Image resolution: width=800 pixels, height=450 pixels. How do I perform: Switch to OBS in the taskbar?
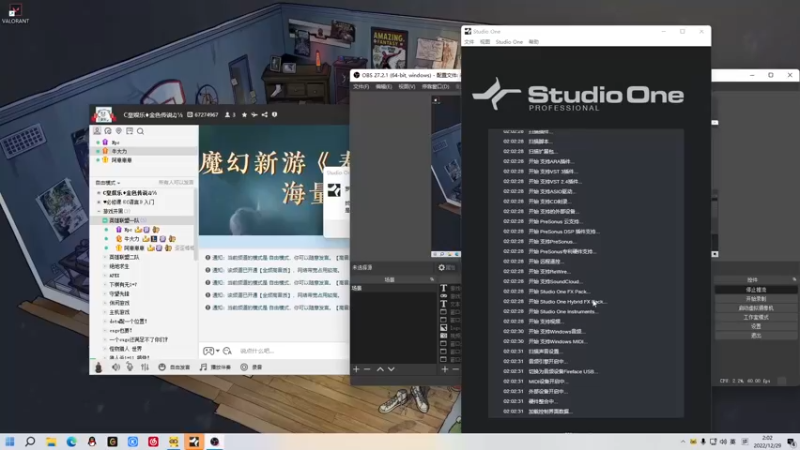(x=214, y=441)
